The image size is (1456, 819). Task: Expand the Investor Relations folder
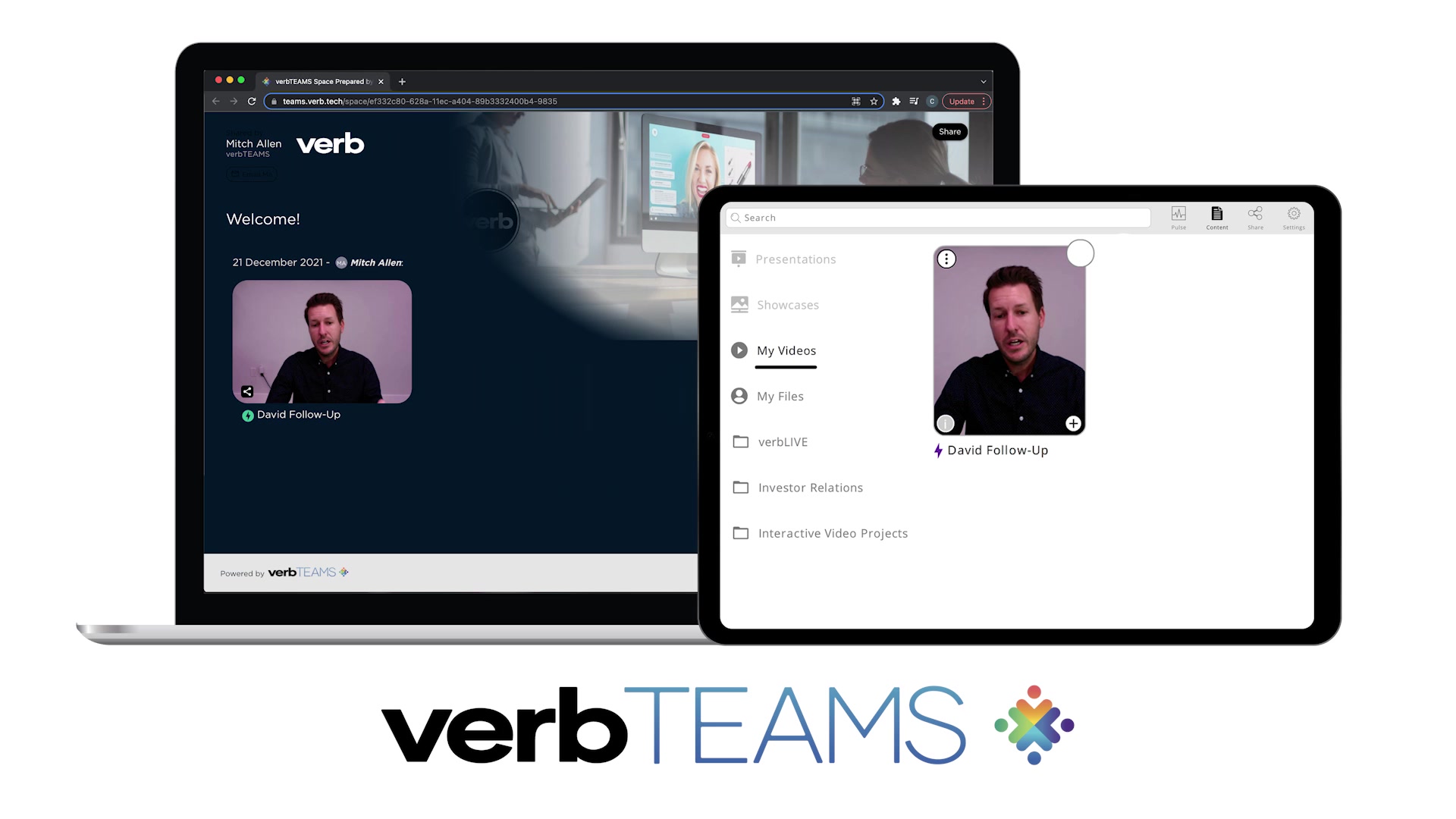coord(810,487)
